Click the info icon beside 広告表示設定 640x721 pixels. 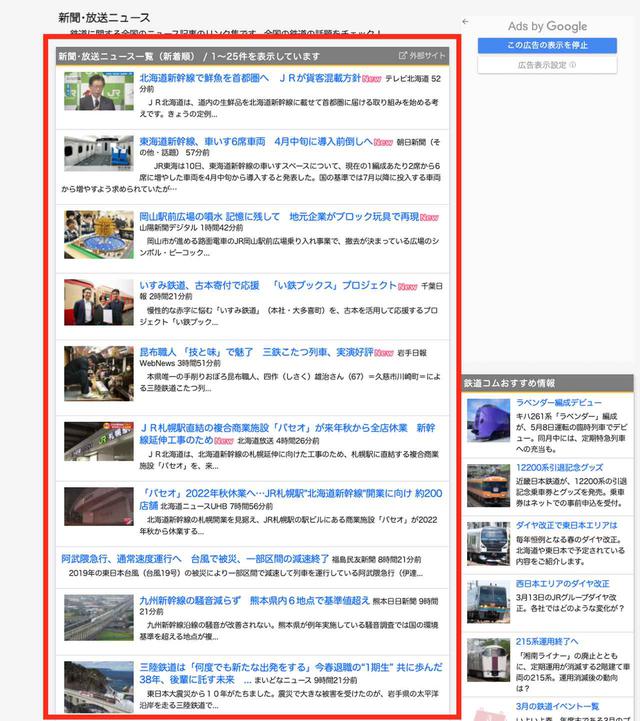tap(572, 65)
